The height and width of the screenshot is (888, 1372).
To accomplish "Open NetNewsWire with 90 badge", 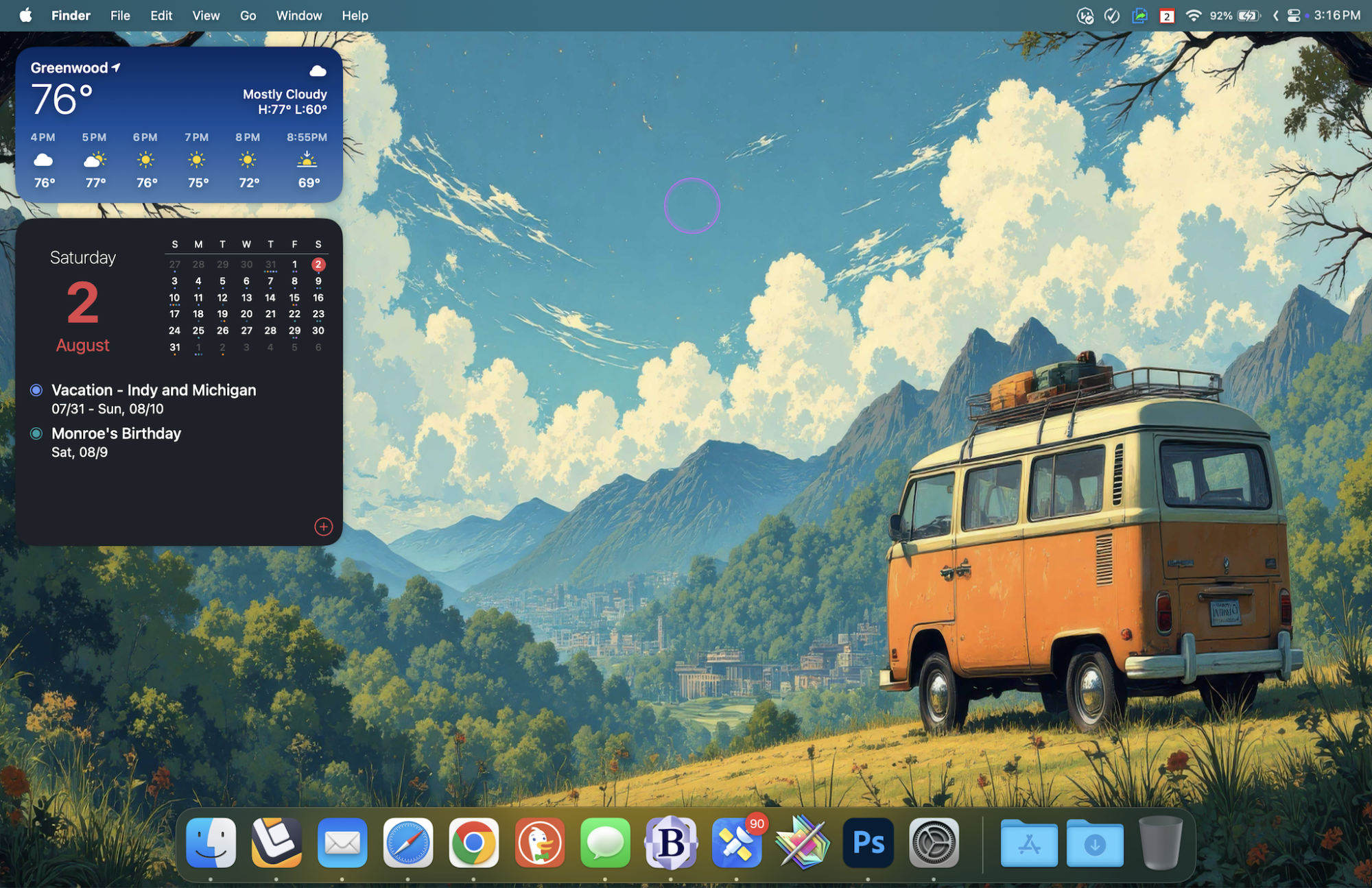I will tap(737, 843).
